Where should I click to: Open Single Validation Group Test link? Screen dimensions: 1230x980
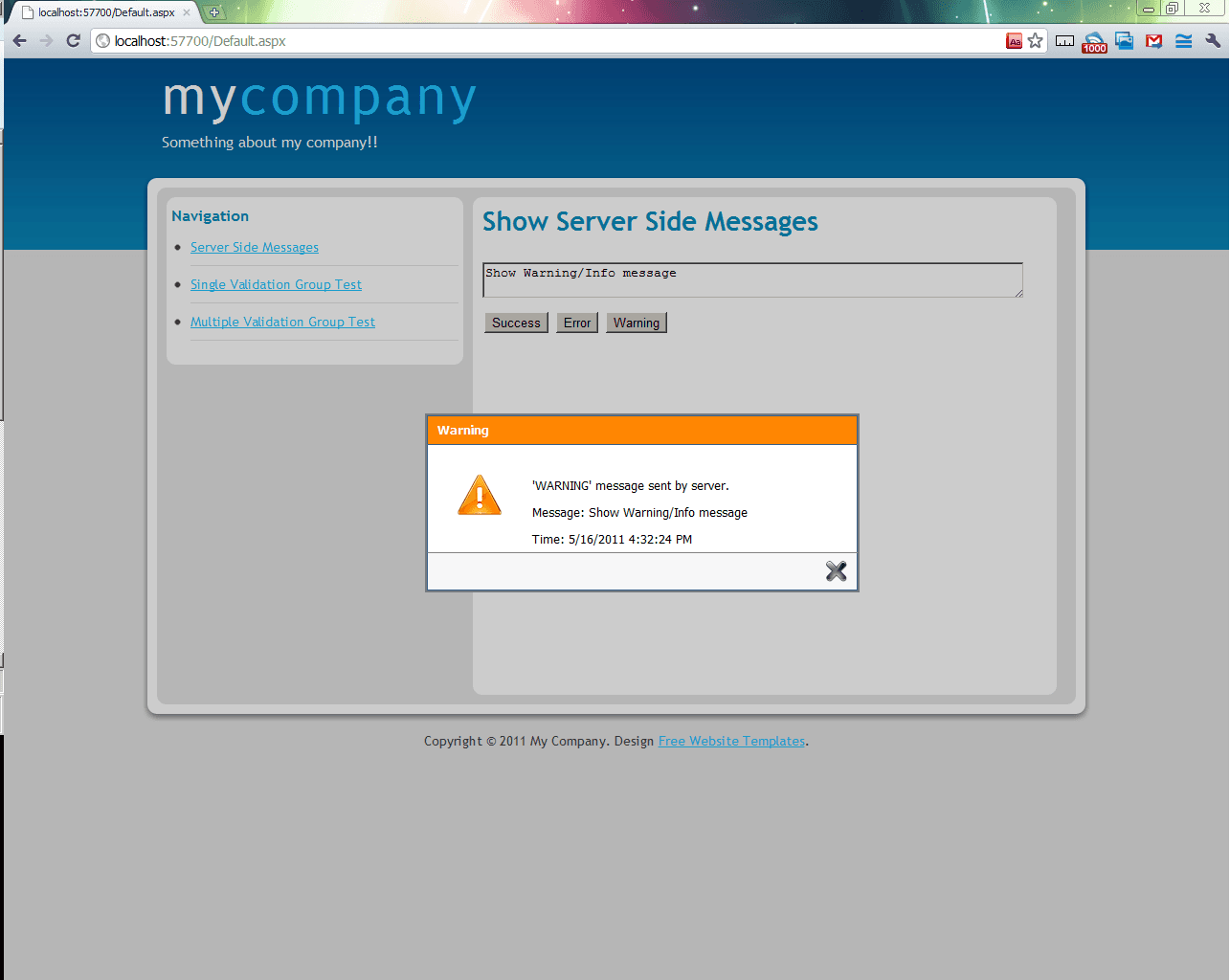276,284
